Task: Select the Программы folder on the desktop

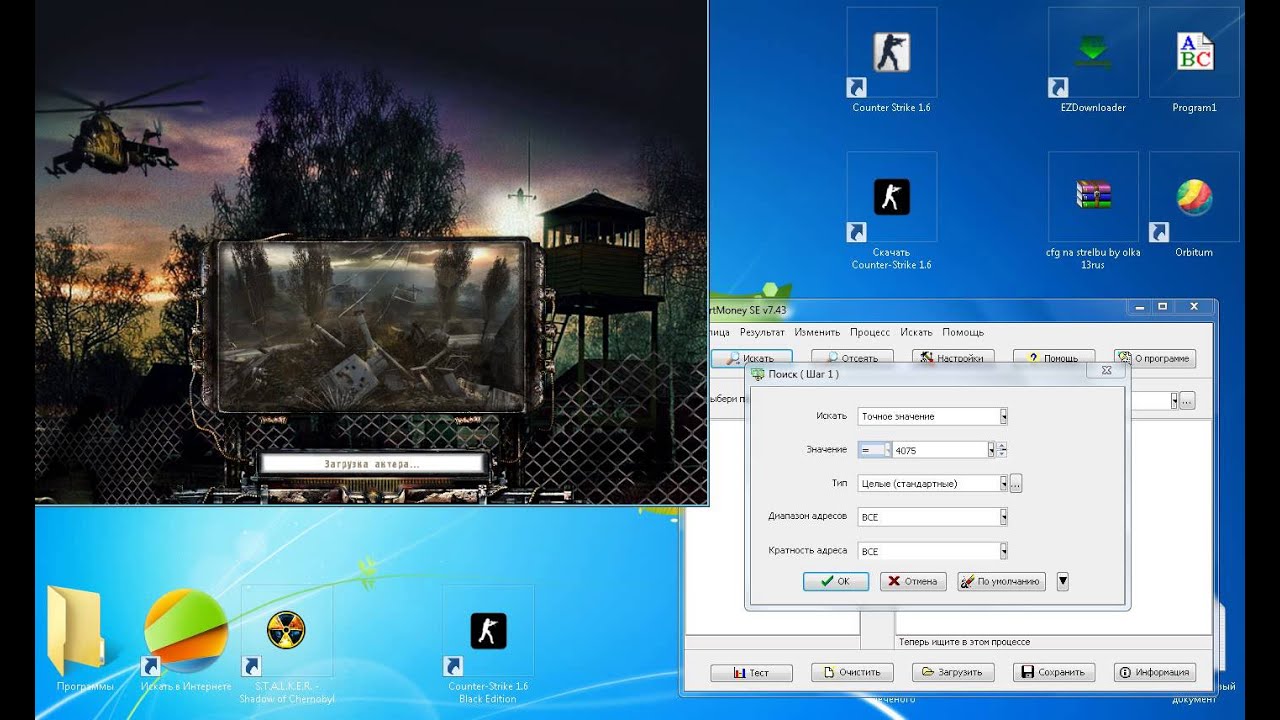Action: coord(78,638)
